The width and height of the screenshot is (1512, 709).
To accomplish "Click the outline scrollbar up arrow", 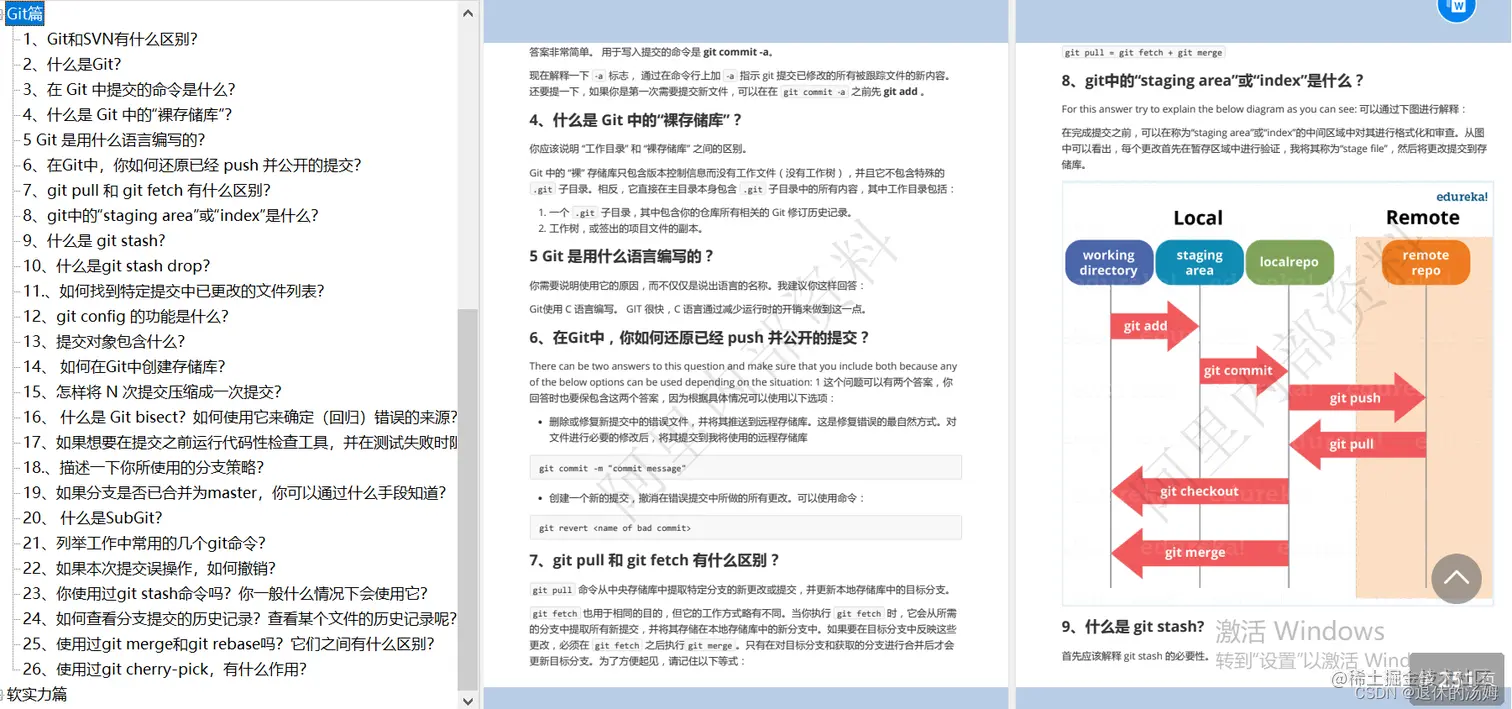I will 468,13.
